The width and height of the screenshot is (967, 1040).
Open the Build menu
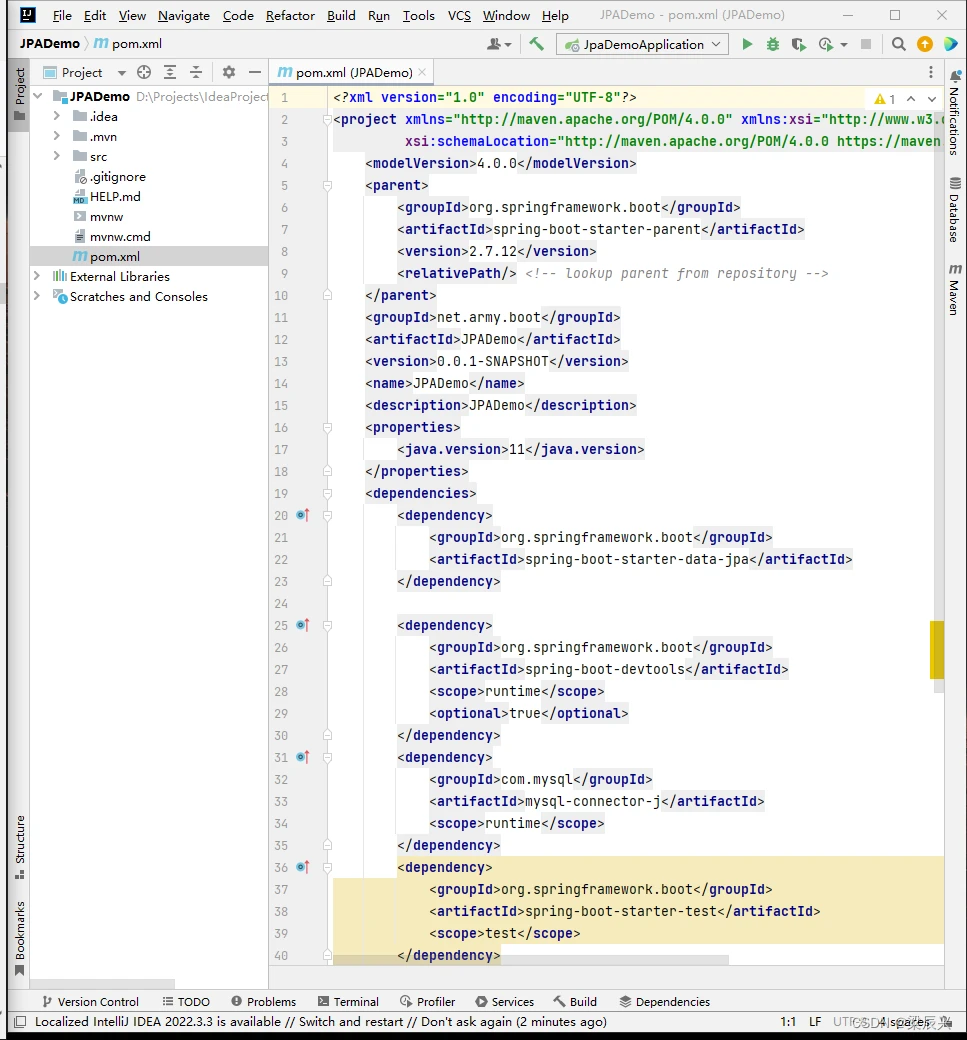341,15
